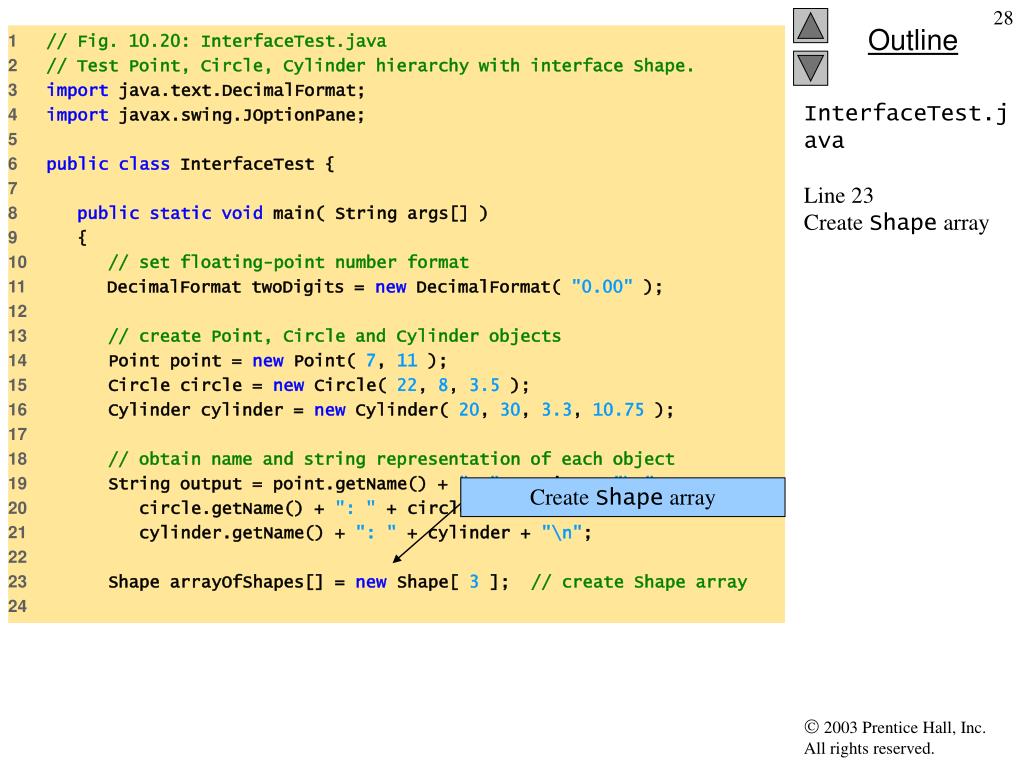Click the "0.00" string literal

click(602, 287)
